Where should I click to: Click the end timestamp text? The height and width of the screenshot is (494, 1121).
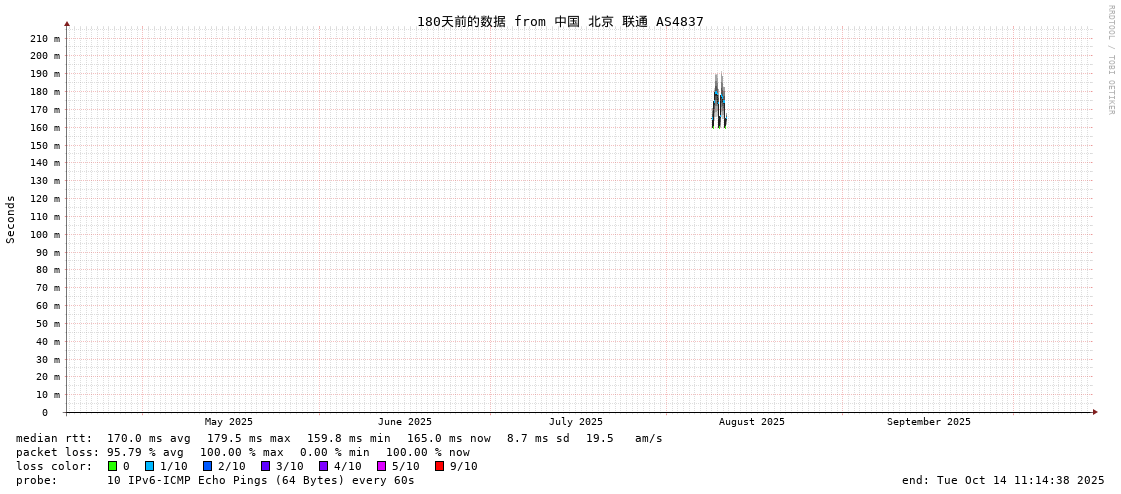[x=1003, y=480]
